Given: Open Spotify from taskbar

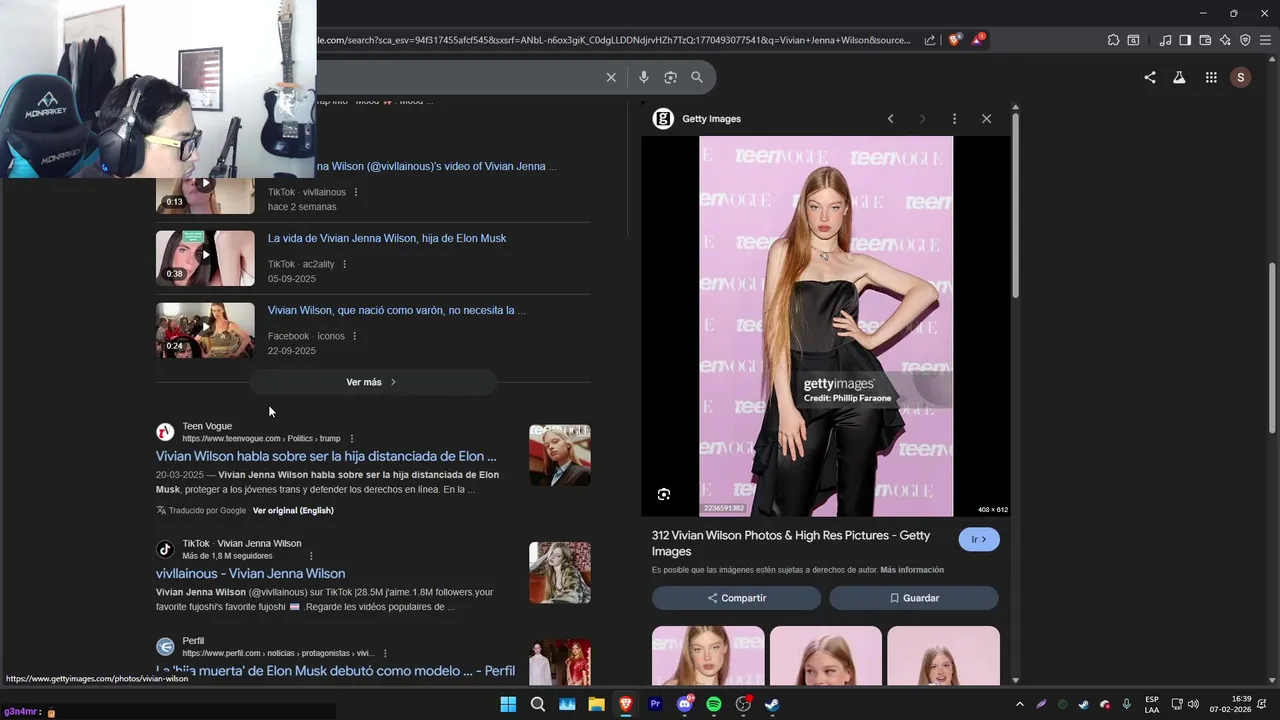Looking at the screenshot, I should [714, 704].
